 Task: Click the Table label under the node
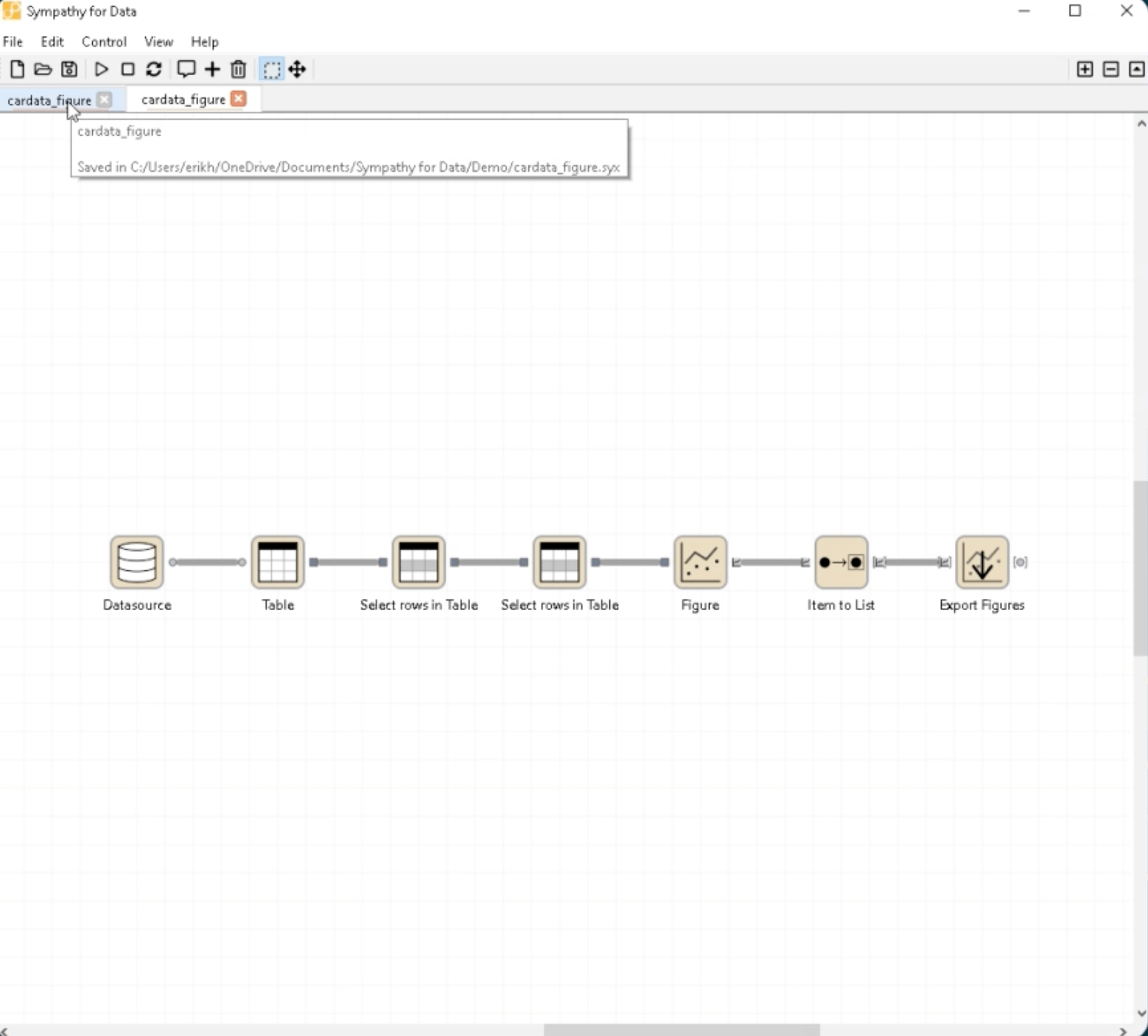(278, 605)
